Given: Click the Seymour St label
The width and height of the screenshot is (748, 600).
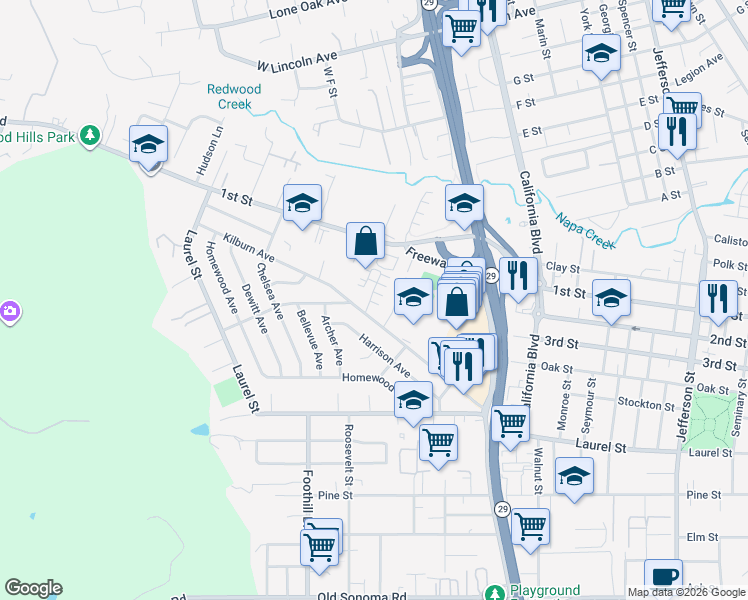Looking at the screenshot, I should point(589,406).
